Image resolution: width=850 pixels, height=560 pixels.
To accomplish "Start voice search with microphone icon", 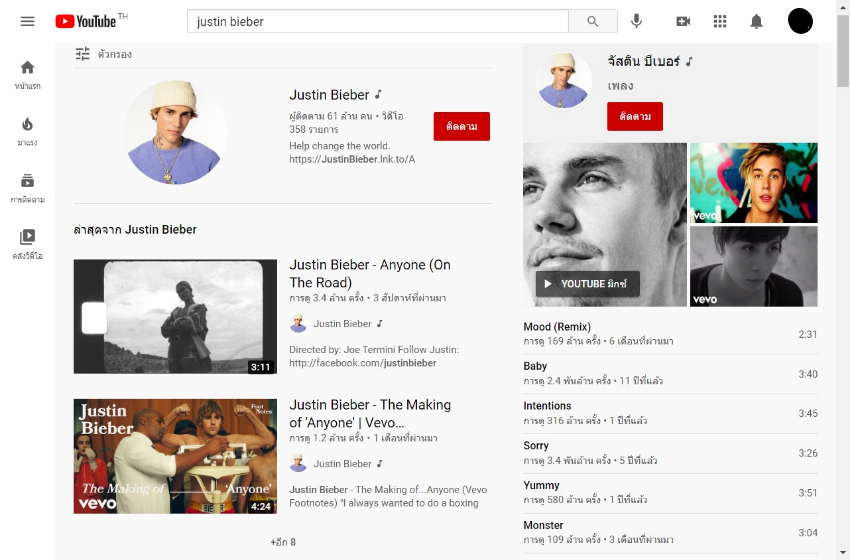I will click(636, 21).
